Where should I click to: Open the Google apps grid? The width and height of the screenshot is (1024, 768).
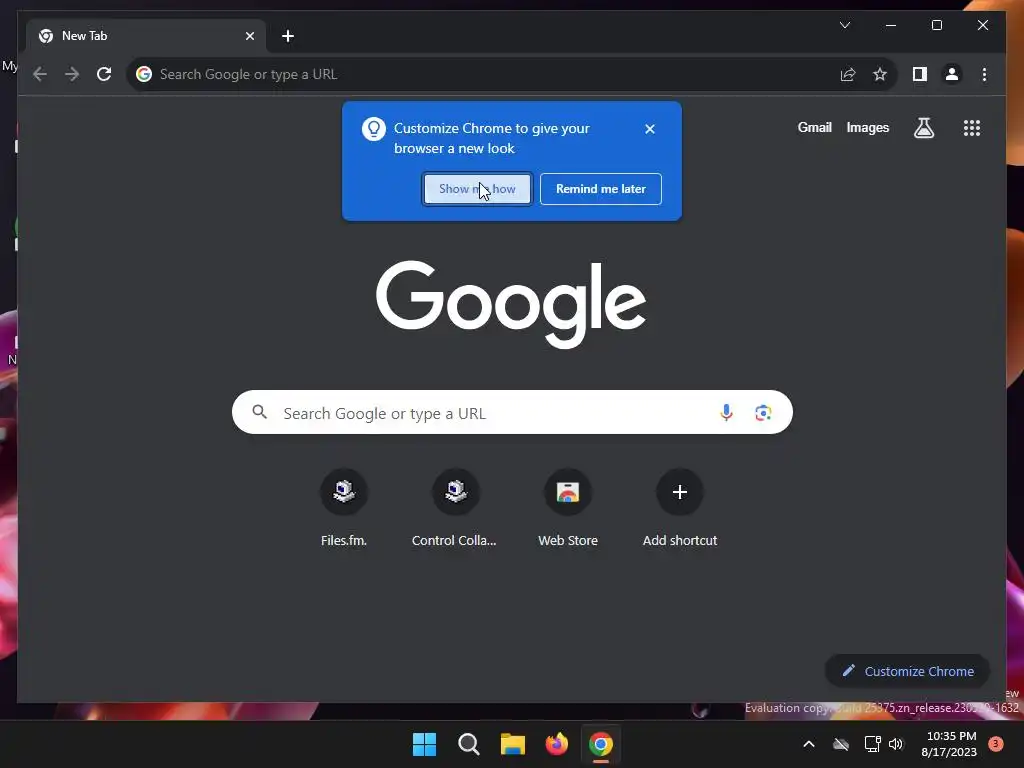point(972,128)
